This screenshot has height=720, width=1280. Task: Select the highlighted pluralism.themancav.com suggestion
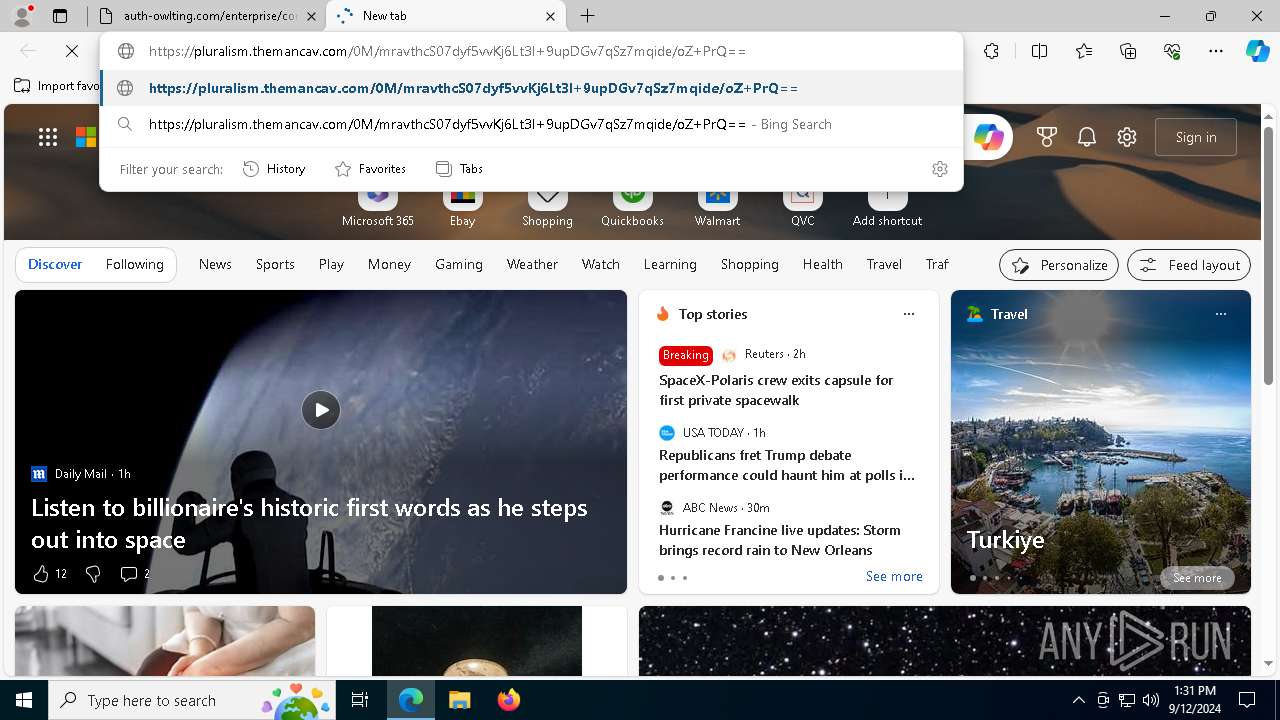pos(532,88)
